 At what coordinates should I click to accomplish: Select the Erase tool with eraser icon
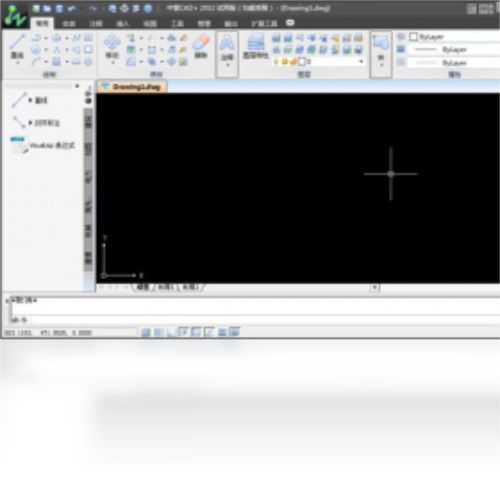(201, 46)
